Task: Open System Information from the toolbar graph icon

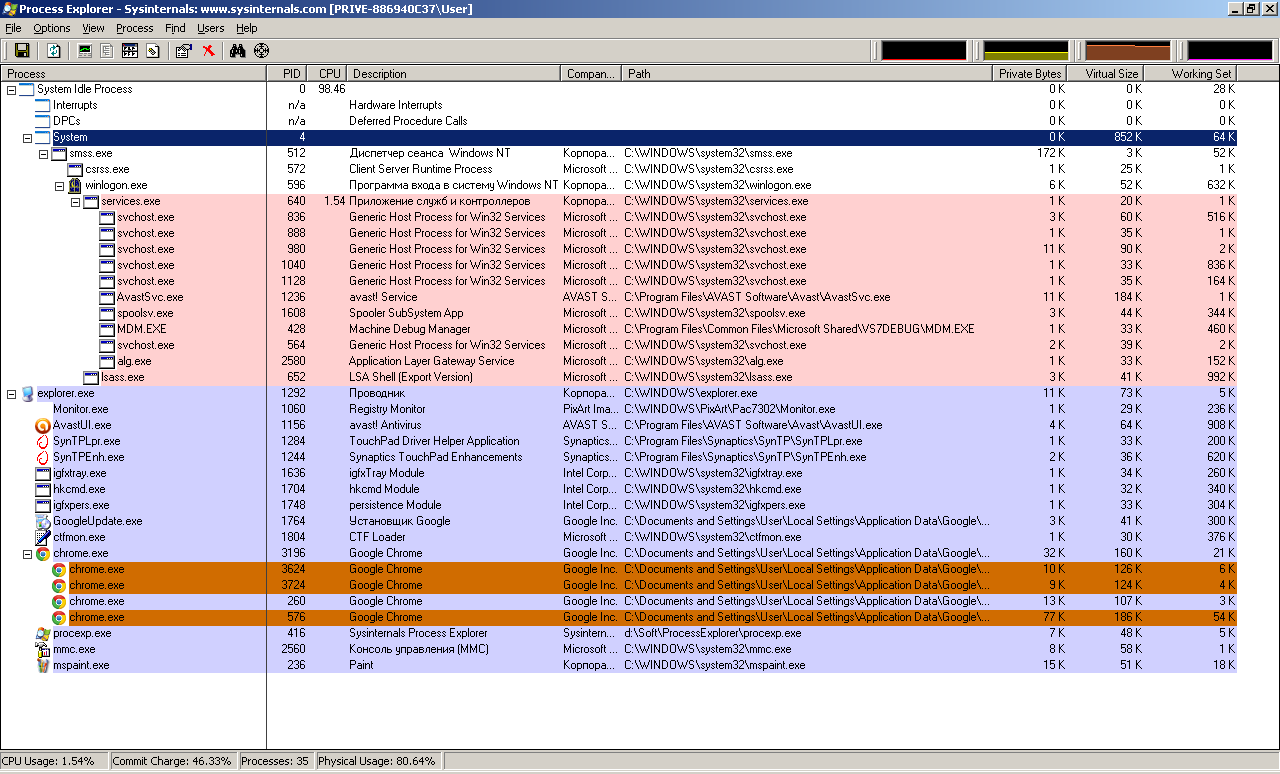Action: (x=85, y=51)
